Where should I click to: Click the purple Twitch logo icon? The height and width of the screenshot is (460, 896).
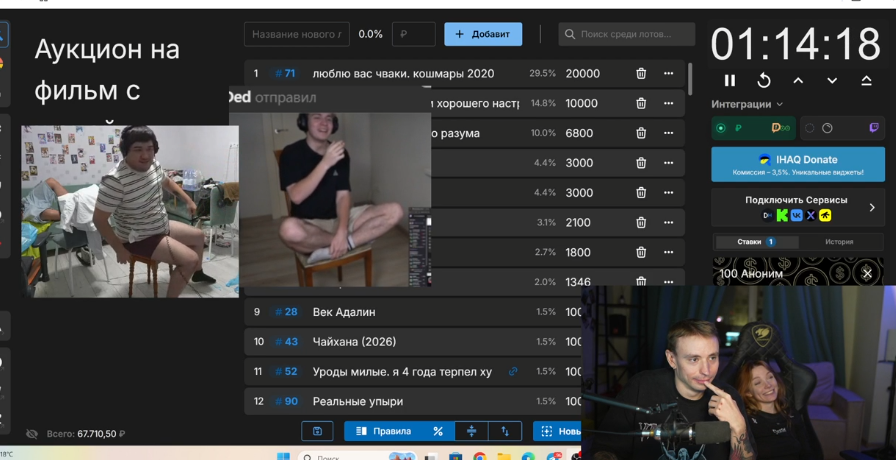coord(874,128)
